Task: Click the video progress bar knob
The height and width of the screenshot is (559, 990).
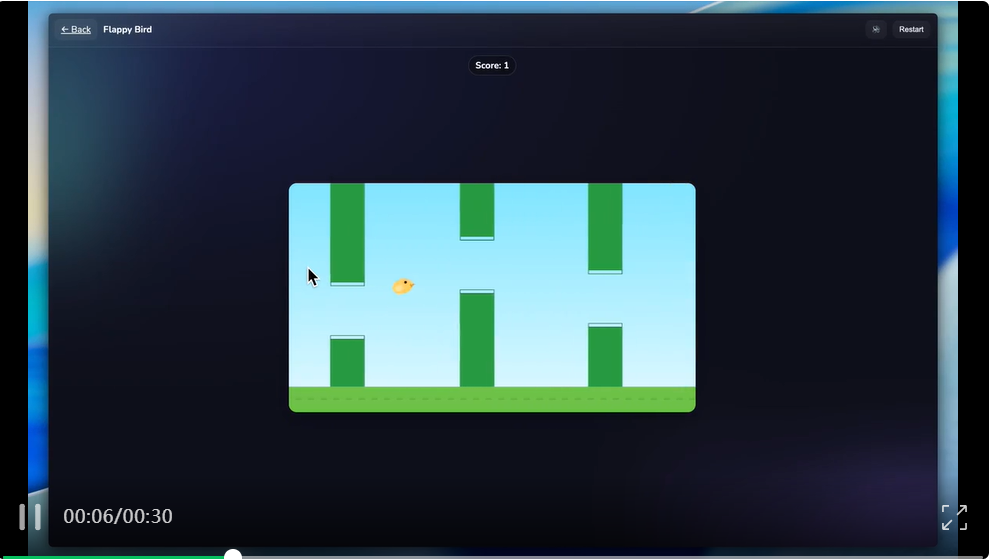Action: tap(233, 555)
